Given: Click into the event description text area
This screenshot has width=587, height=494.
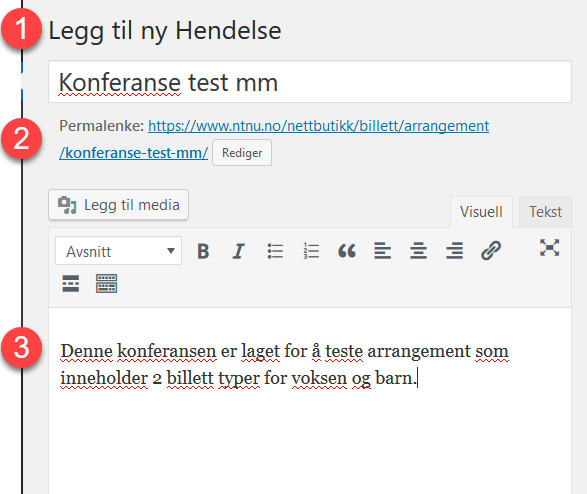Looking at the screenshot, I should pos(310,400).
